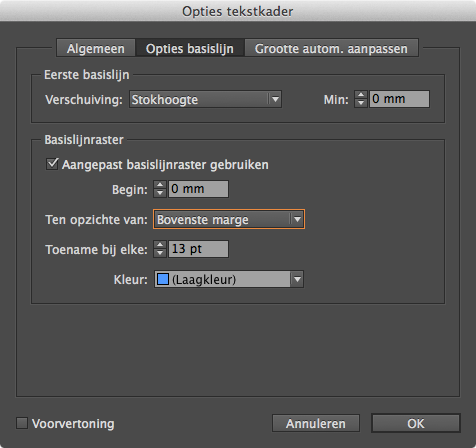The width and height of the screenshot is (476, 448).
Task: Click the Begin 0 mm input field
Action: tap(198, 189)
